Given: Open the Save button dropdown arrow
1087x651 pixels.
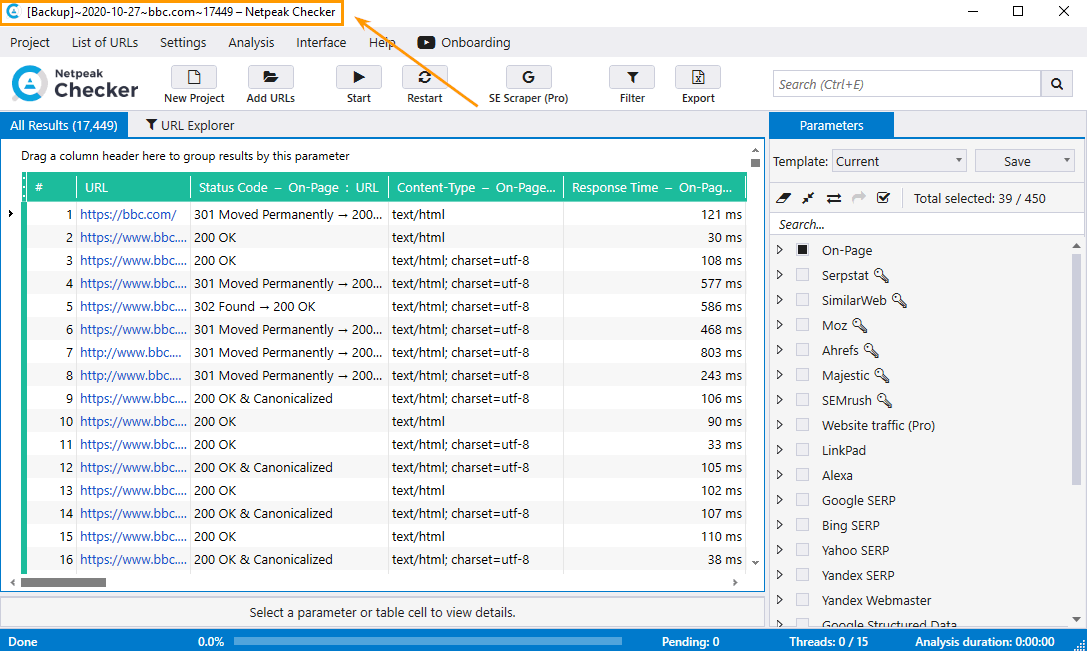Looking at the screenshot, I should [1067, 161].
